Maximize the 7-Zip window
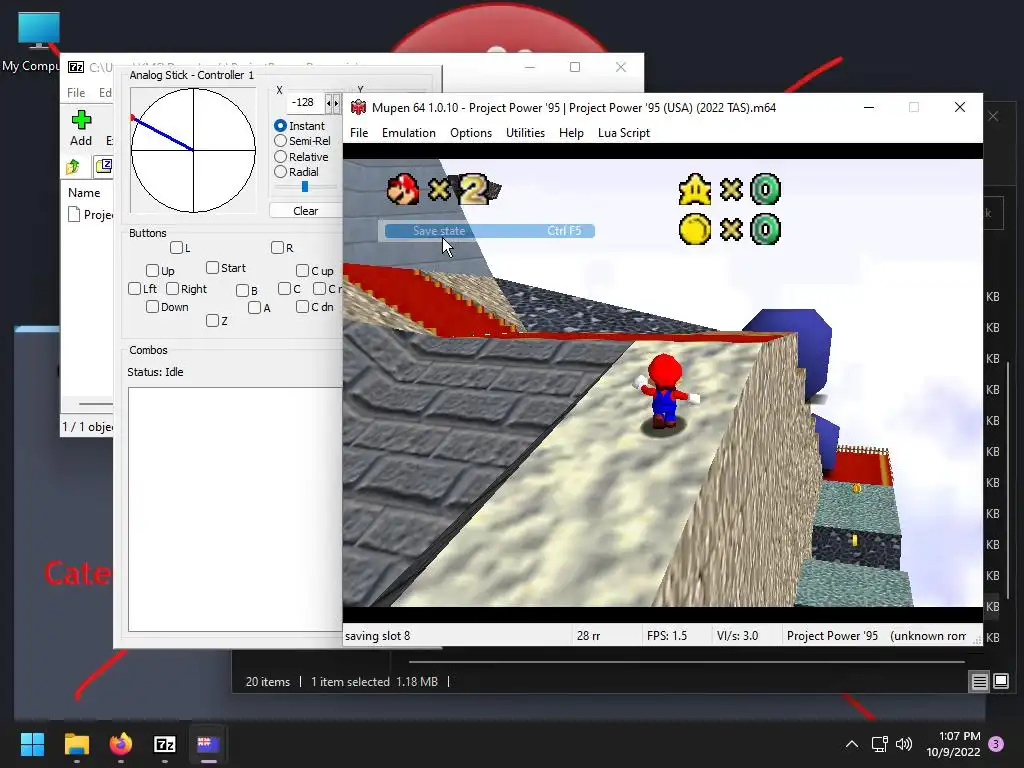 [x=575, y=67]
